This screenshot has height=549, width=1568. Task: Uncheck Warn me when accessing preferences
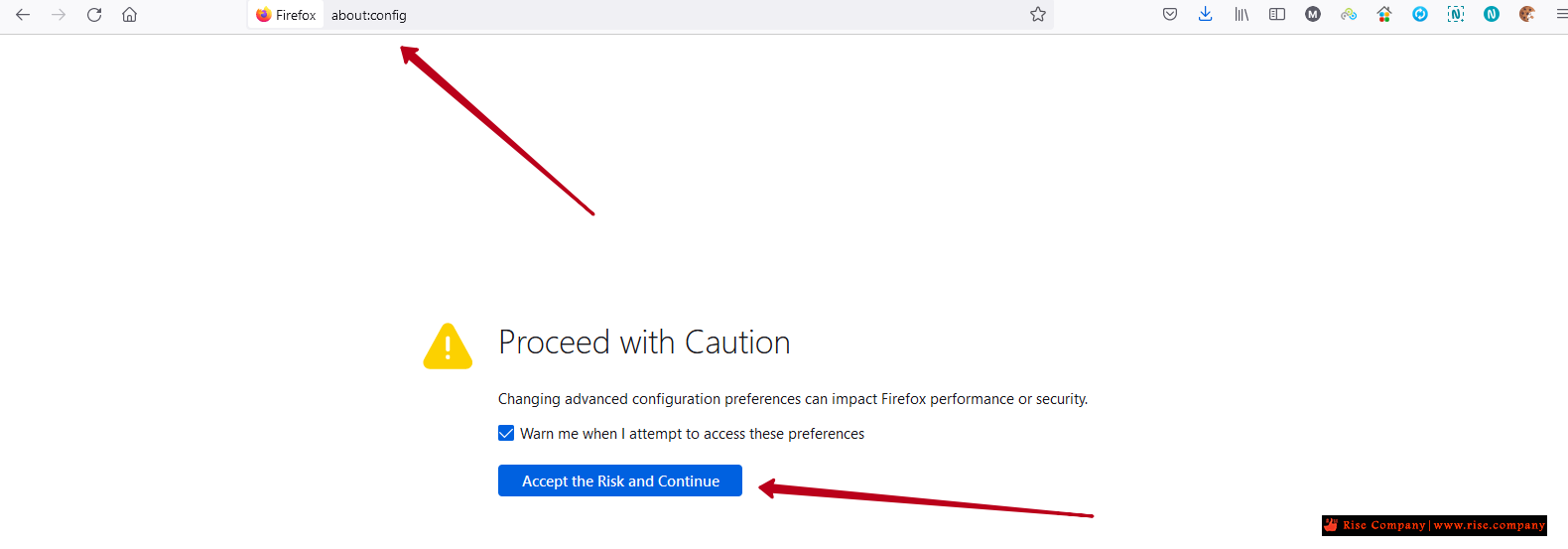coord(506,433)
